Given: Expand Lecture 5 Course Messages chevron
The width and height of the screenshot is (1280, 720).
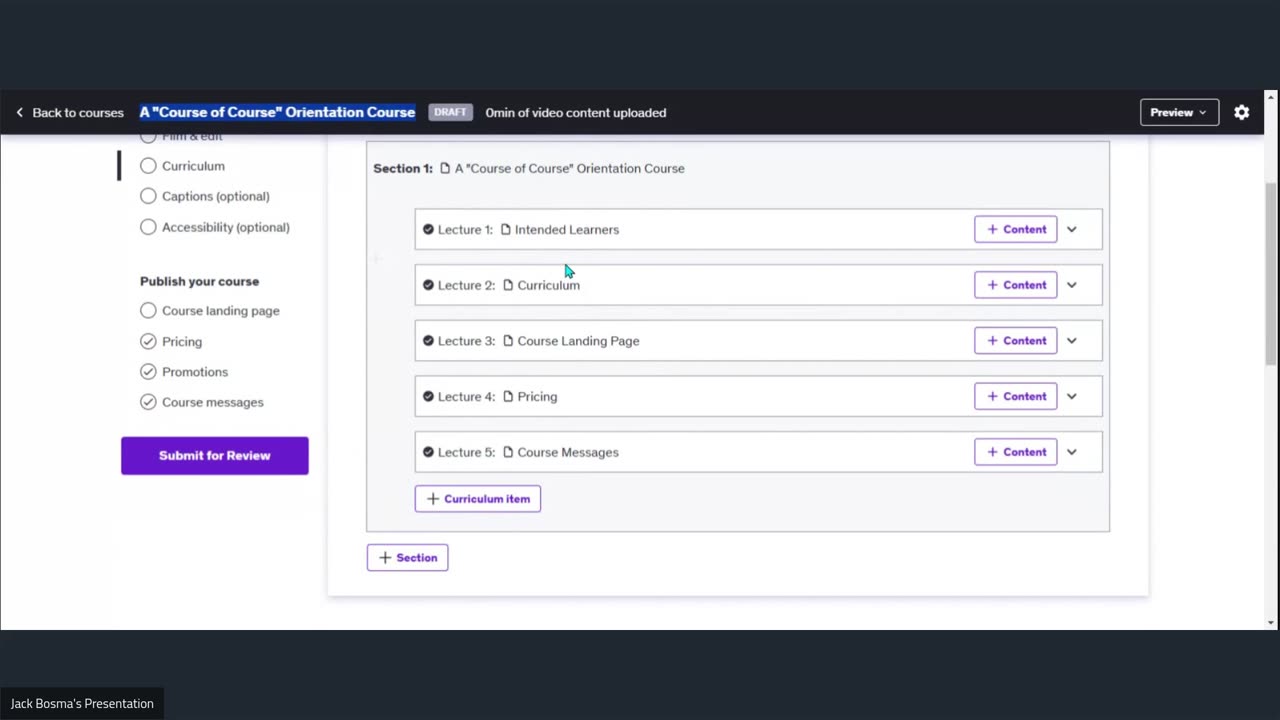Looking at the screenshot, I should click(1071, 452).
